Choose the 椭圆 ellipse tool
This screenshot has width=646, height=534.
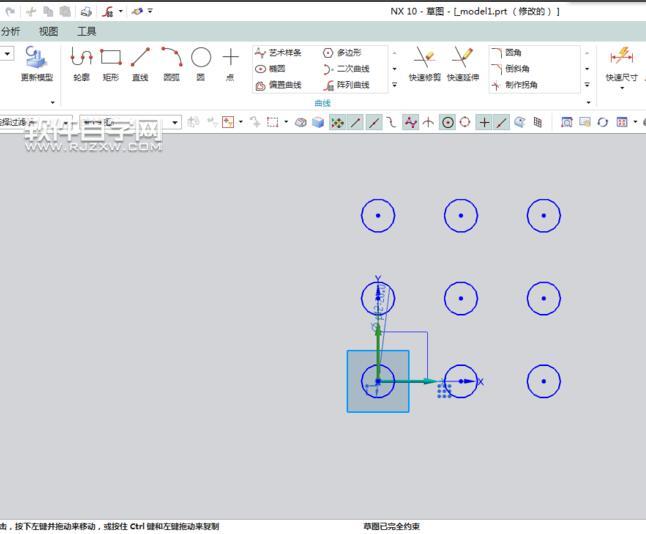click(270, 69)
